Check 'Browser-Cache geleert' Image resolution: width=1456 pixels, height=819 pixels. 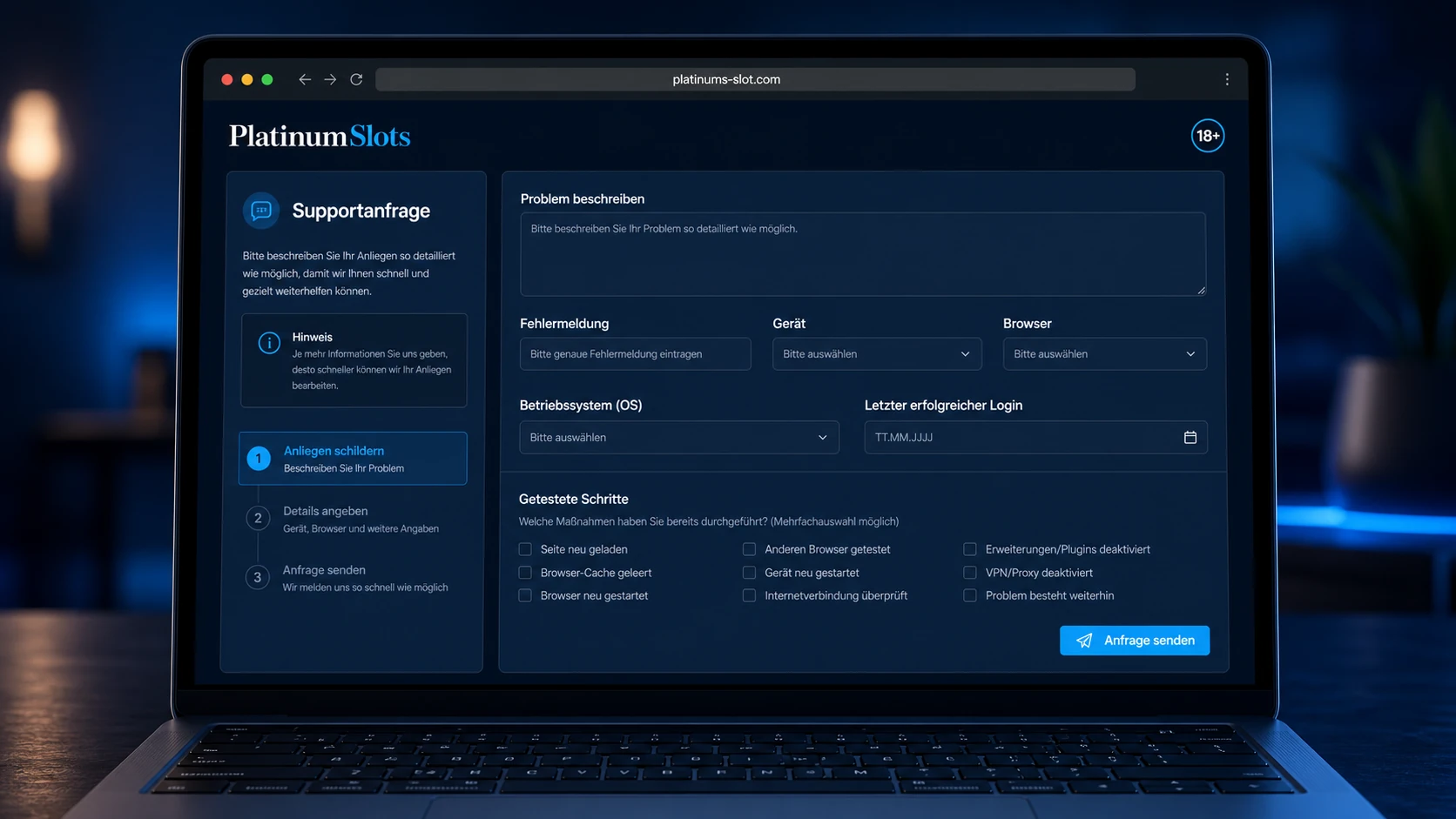pos(525,573)
